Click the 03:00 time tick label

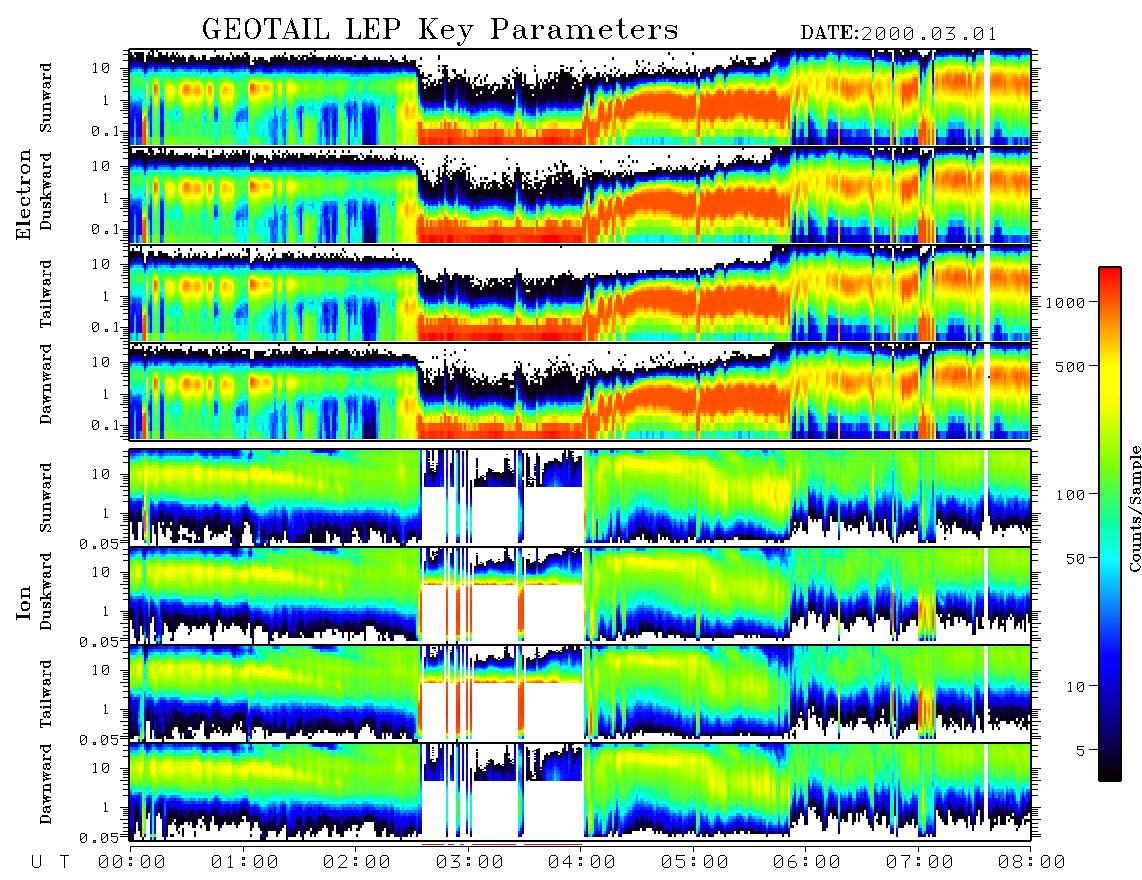pos(469,862)
